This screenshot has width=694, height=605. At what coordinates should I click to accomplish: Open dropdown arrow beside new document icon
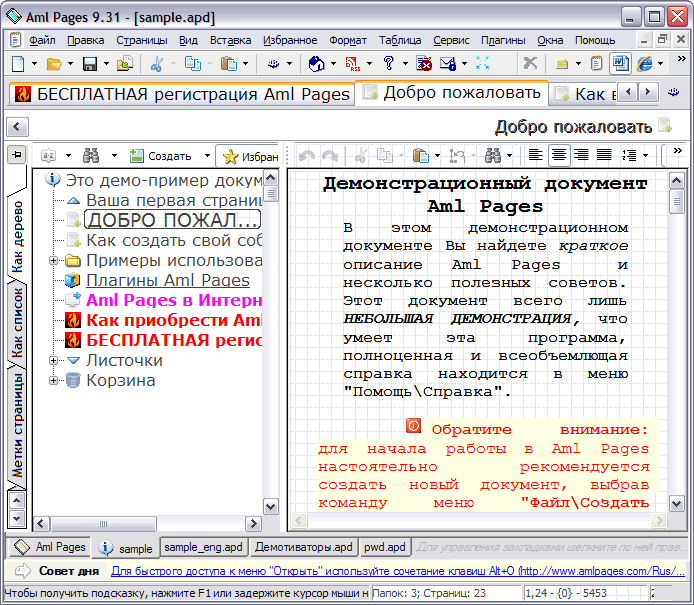pyautogui.click(x=34, y=64)
